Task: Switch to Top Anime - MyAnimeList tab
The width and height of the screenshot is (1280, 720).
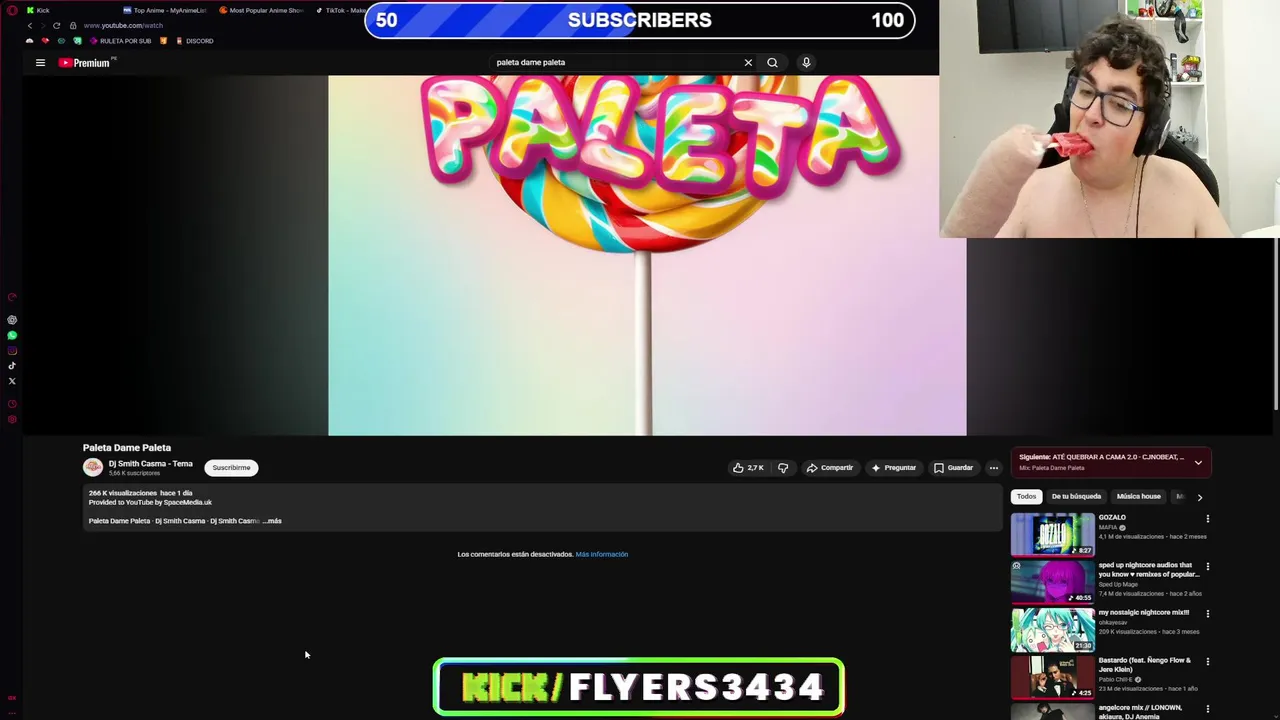Action: click(x=165, y=10)
